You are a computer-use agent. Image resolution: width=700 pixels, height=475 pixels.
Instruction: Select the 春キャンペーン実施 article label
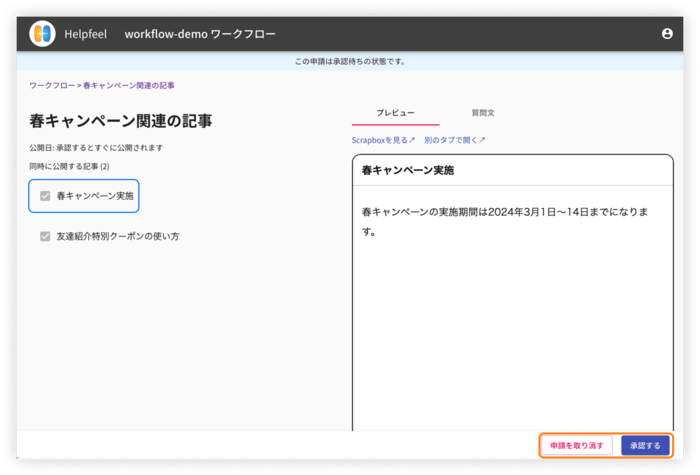[x=95, y=196]
